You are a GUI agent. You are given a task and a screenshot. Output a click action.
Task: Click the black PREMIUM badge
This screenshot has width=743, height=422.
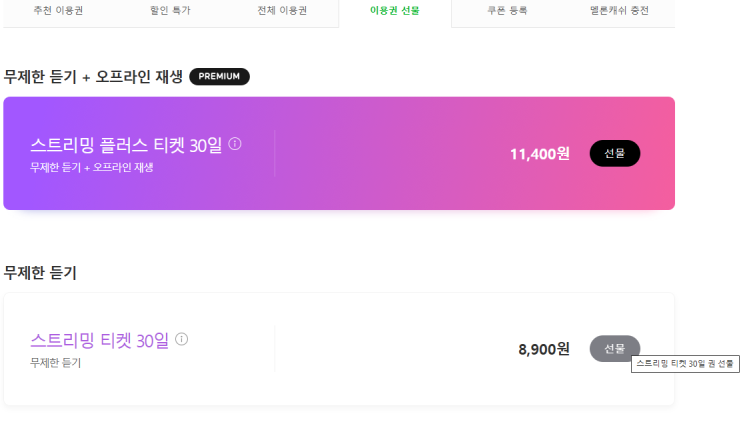pos(219,76)
